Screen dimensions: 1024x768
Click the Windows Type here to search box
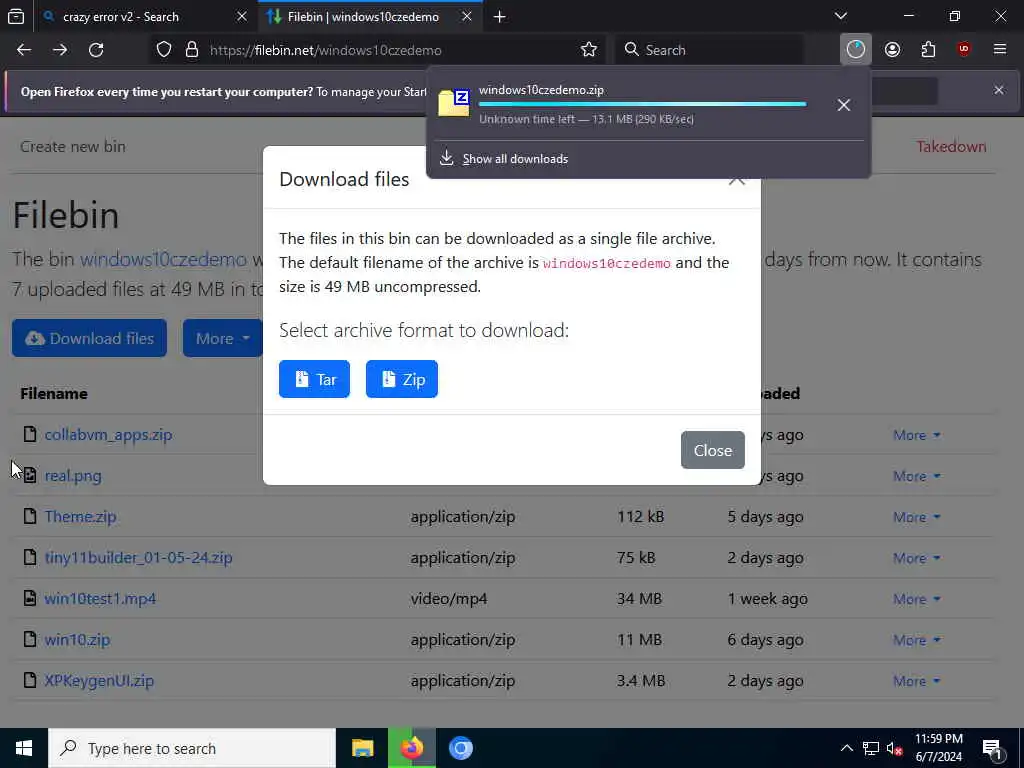pyautogui.click(x=192, y=748)
